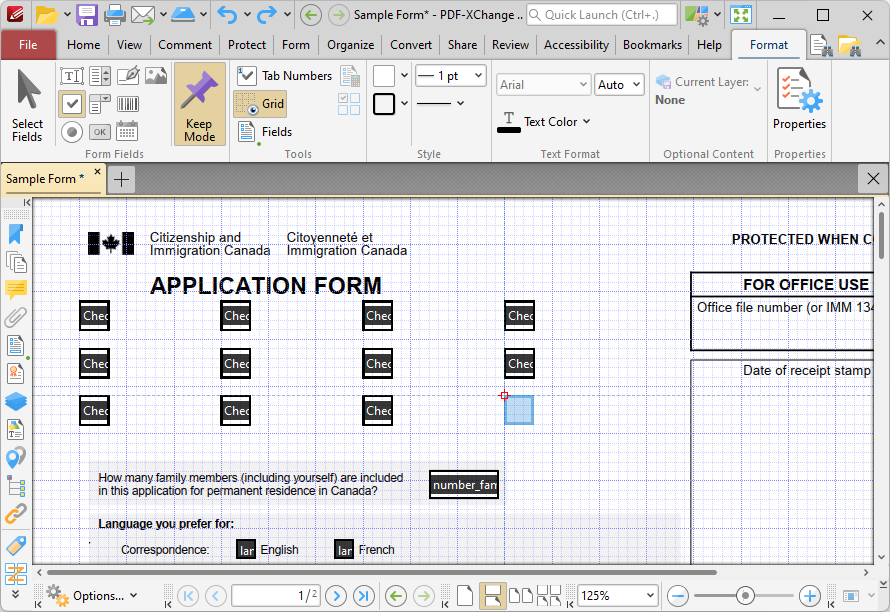Click the zoom in plus button
Image resolution: width=890 pixels, height=612 pixels.
pyautogui.click(x=810, y=596)
